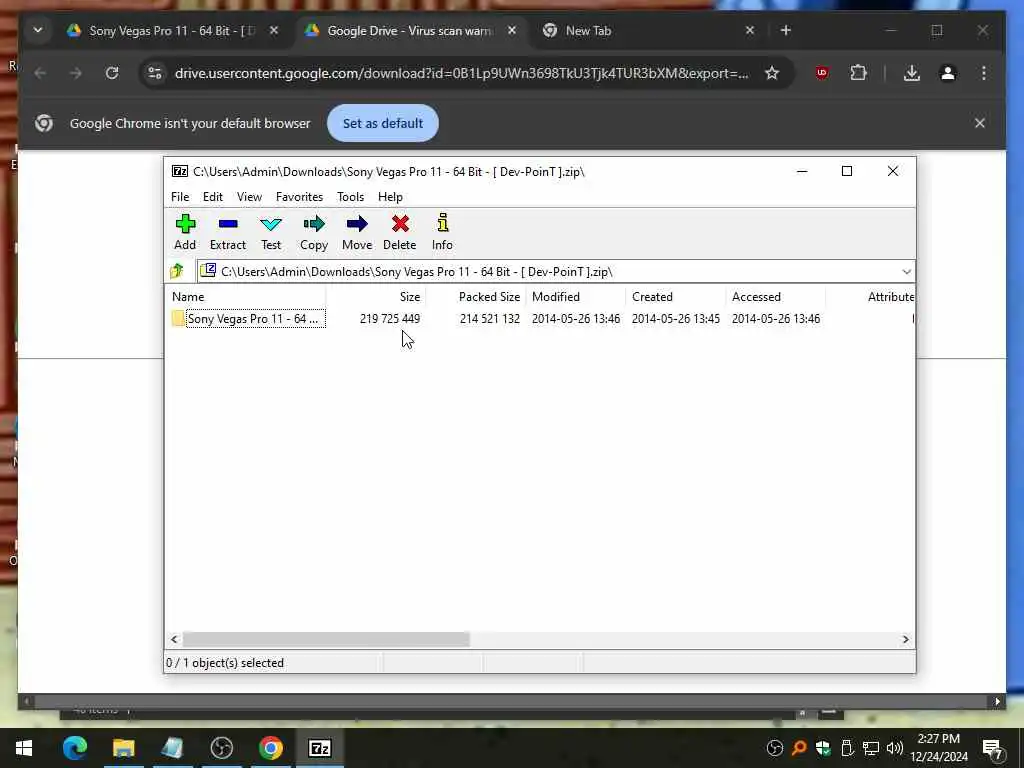Sort by Accessed column header
This screenshot has height=768, width=1024.
pos(776,296)
